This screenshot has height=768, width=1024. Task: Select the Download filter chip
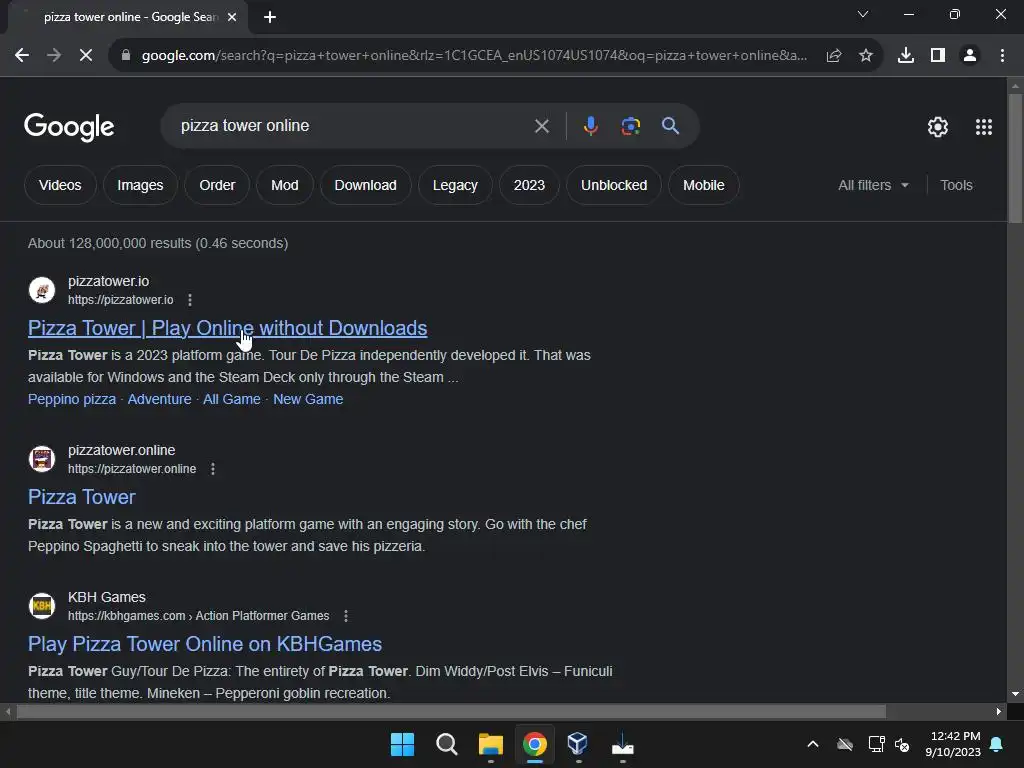pyautogui.click(x=366, y=185)
